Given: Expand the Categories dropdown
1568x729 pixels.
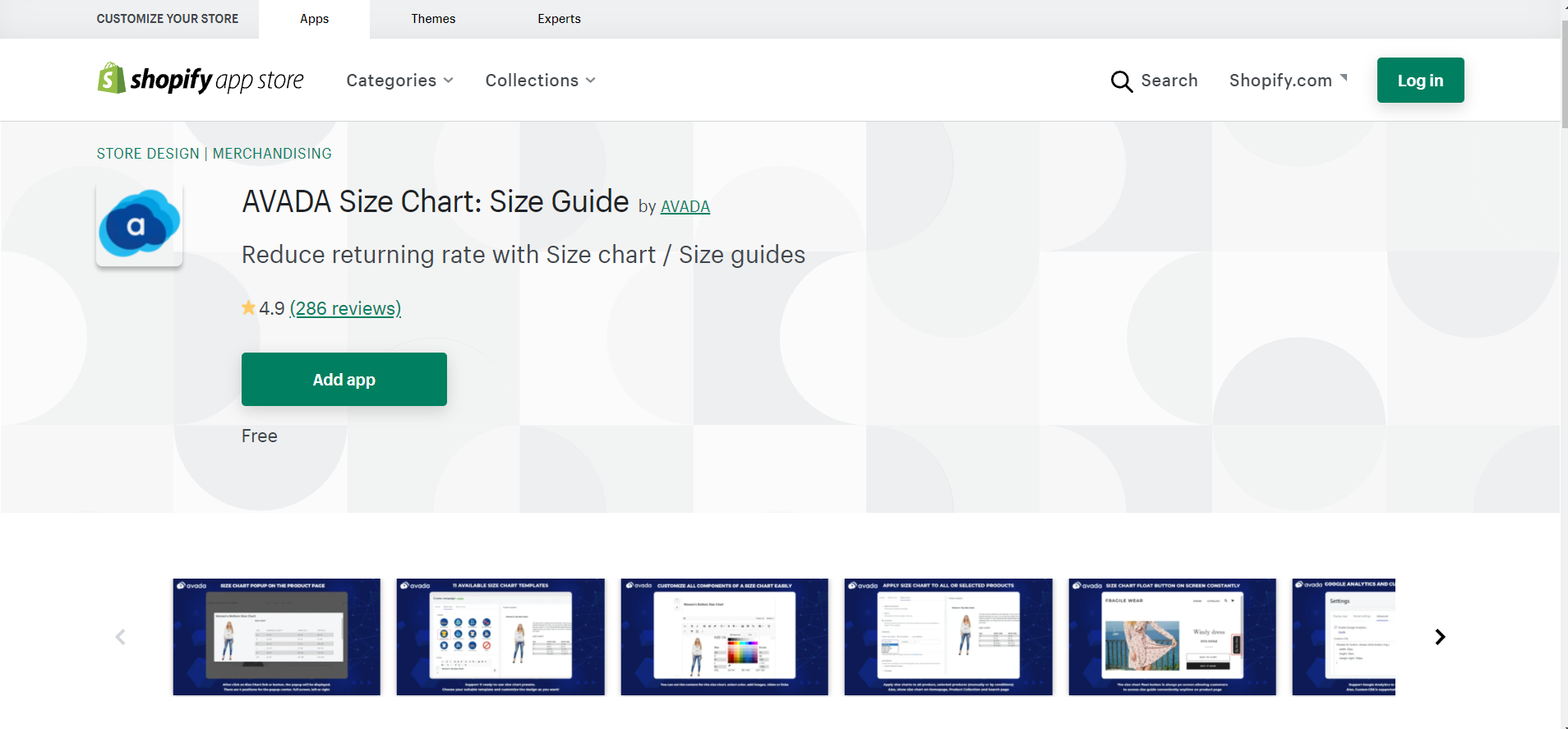Looking at the screenshot, I should tap(399, 81).
